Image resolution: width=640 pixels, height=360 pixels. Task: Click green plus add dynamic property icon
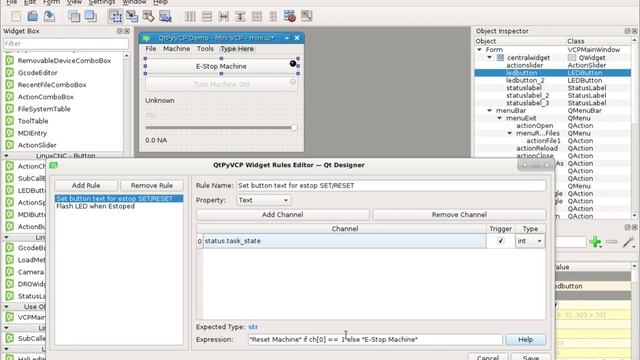(x=596, y=242)
